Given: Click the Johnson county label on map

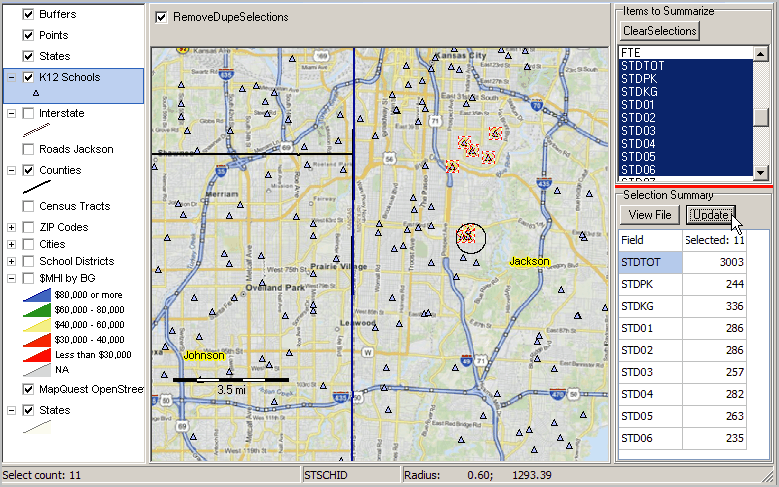Looking at the screenshot, I should [204, 355].
